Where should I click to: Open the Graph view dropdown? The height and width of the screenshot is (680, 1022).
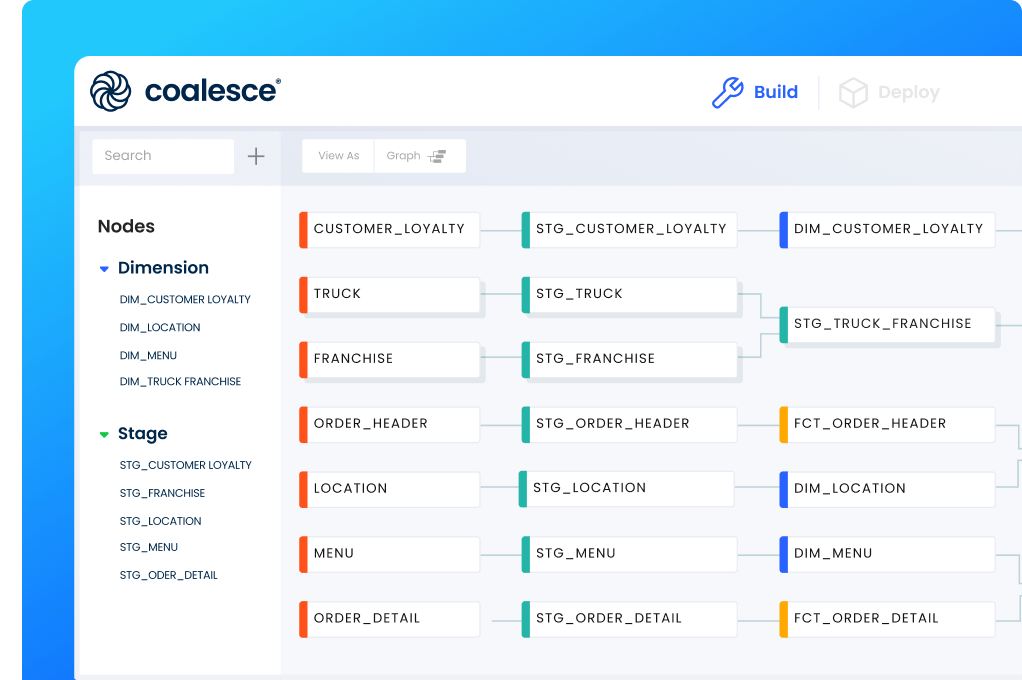click(420, 156)
